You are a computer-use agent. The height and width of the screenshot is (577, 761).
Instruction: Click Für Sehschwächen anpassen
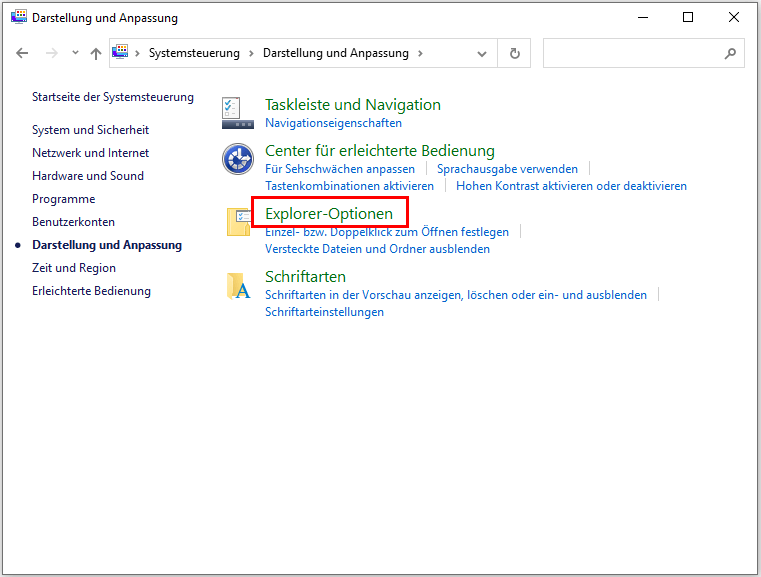click(x=340, y=169)
